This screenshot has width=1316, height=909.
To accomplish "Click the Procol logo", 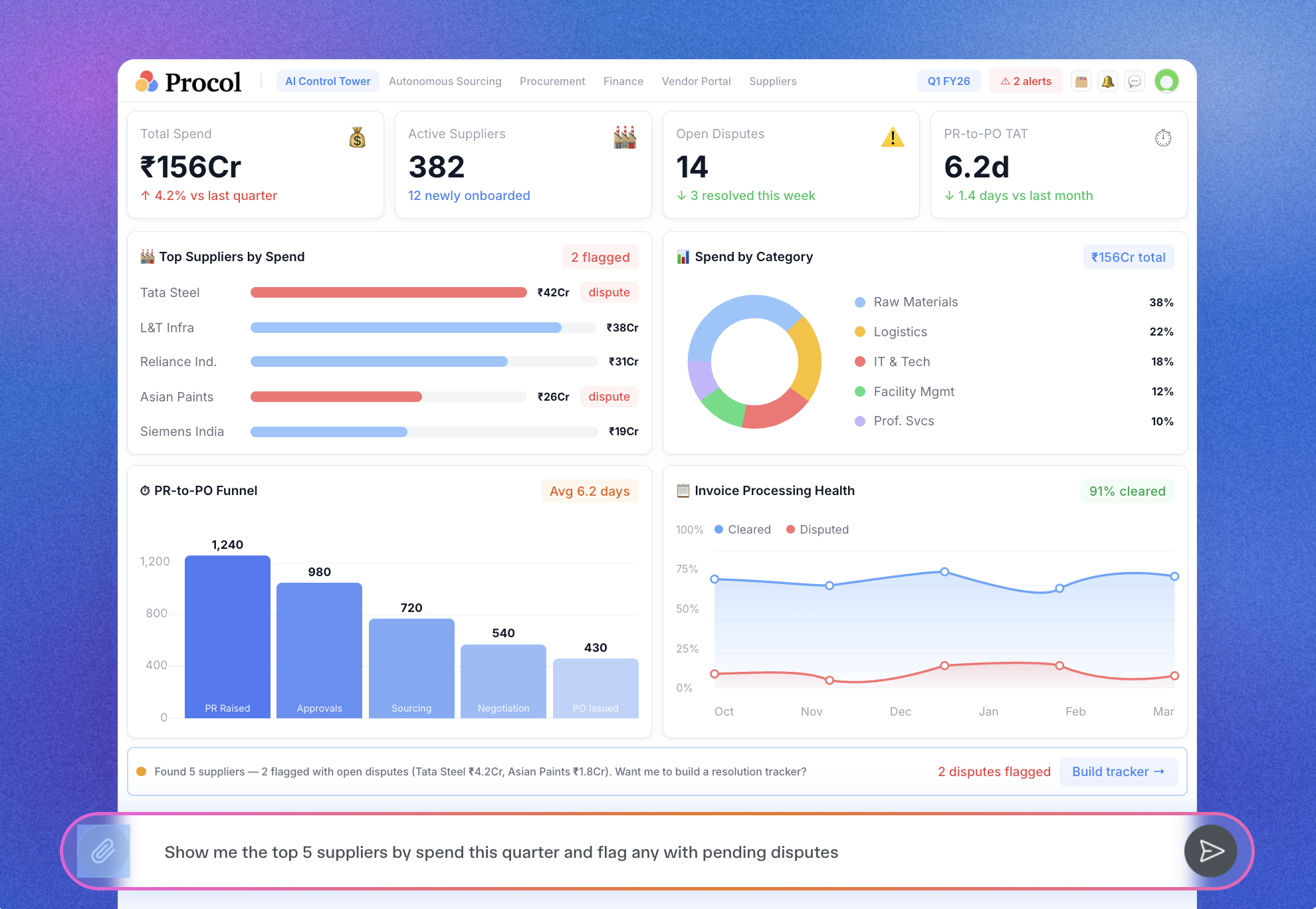I will point(189,81).
